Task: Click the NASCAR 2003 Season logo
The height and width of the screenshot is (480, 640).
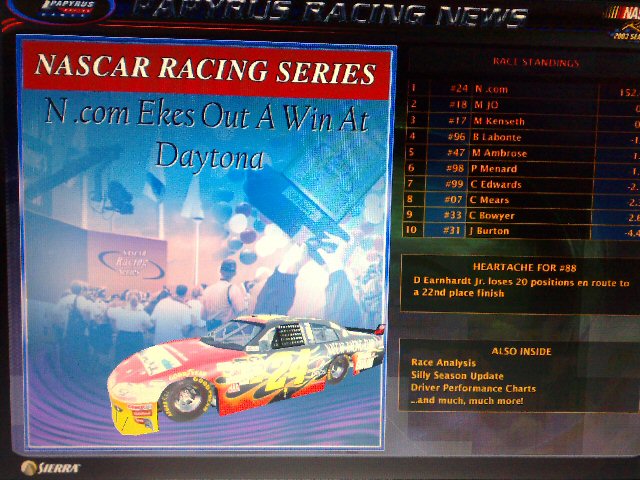Action: click(x=624, y=22)
